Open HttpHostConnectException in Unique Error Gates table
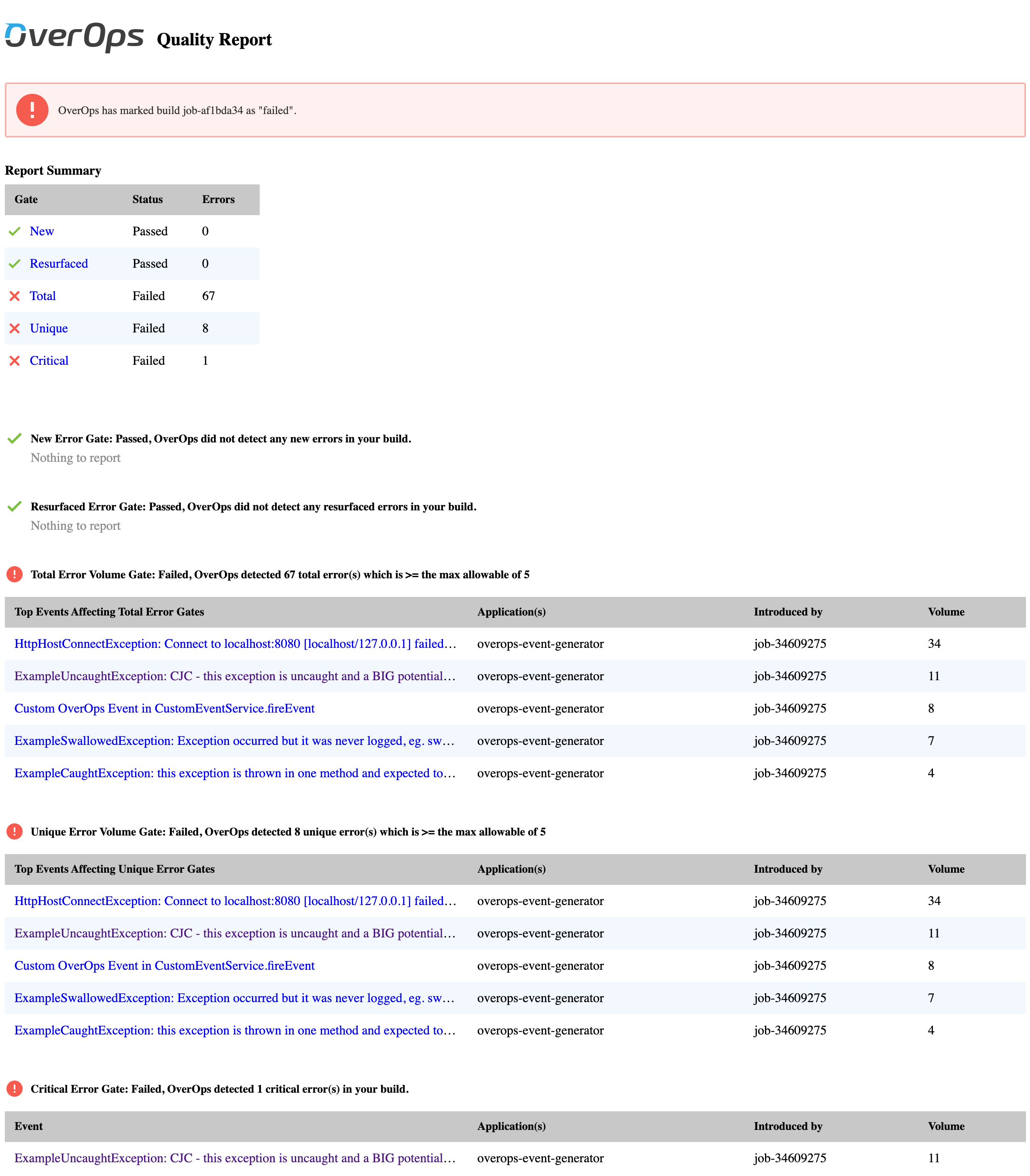 pos(235,901)
